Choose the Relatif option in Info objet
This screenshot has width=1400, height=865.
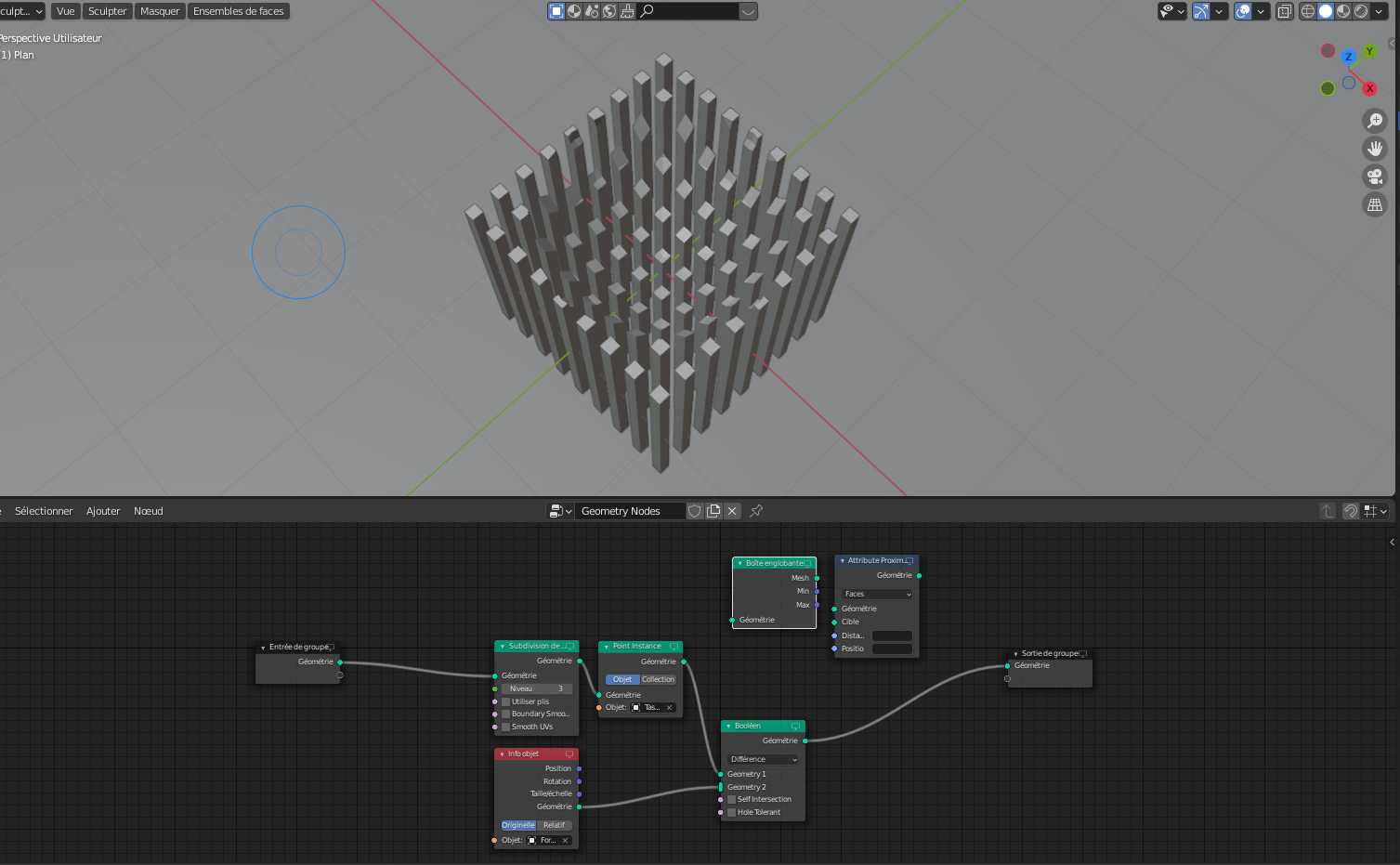coord(554,825)
